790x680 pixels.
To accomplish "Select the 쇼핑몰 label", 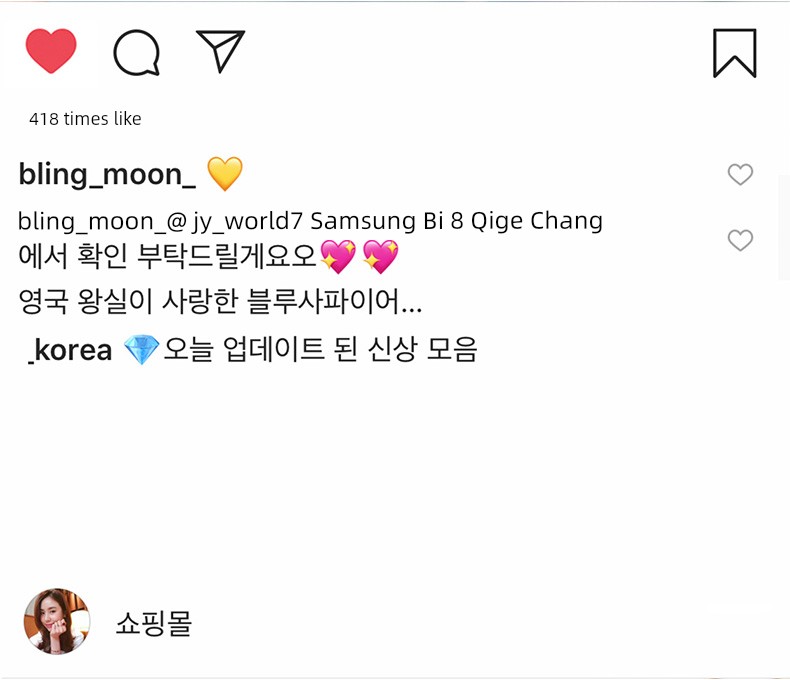I will 153,624.
